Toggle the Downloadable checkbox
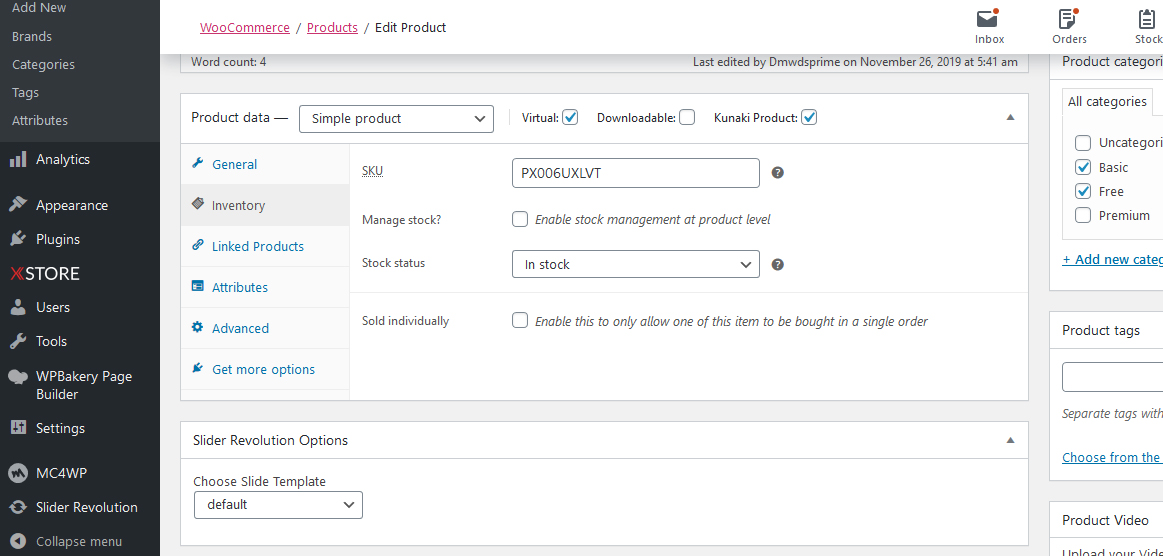Image resolution: width=1163 pixels, height=556 pixels. tap(687, 117)
